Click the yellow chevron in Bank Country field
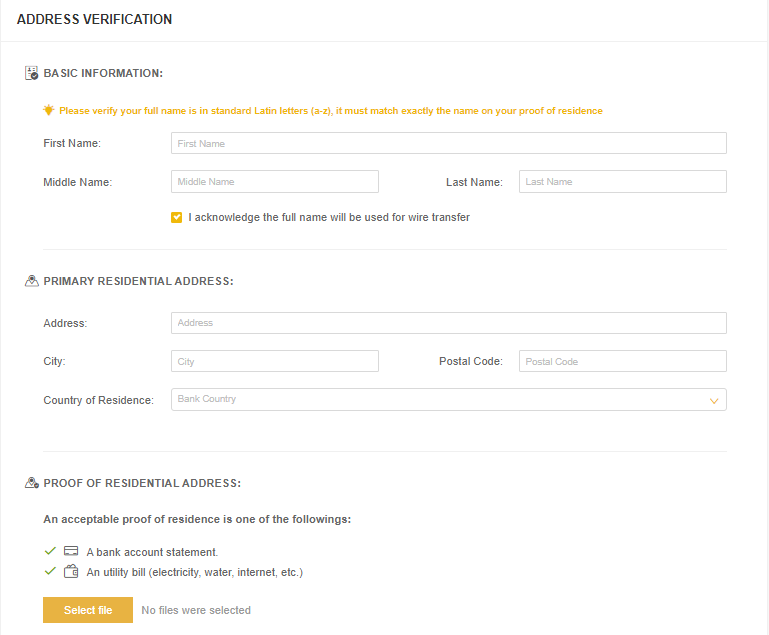 click(x=714, y=401)
